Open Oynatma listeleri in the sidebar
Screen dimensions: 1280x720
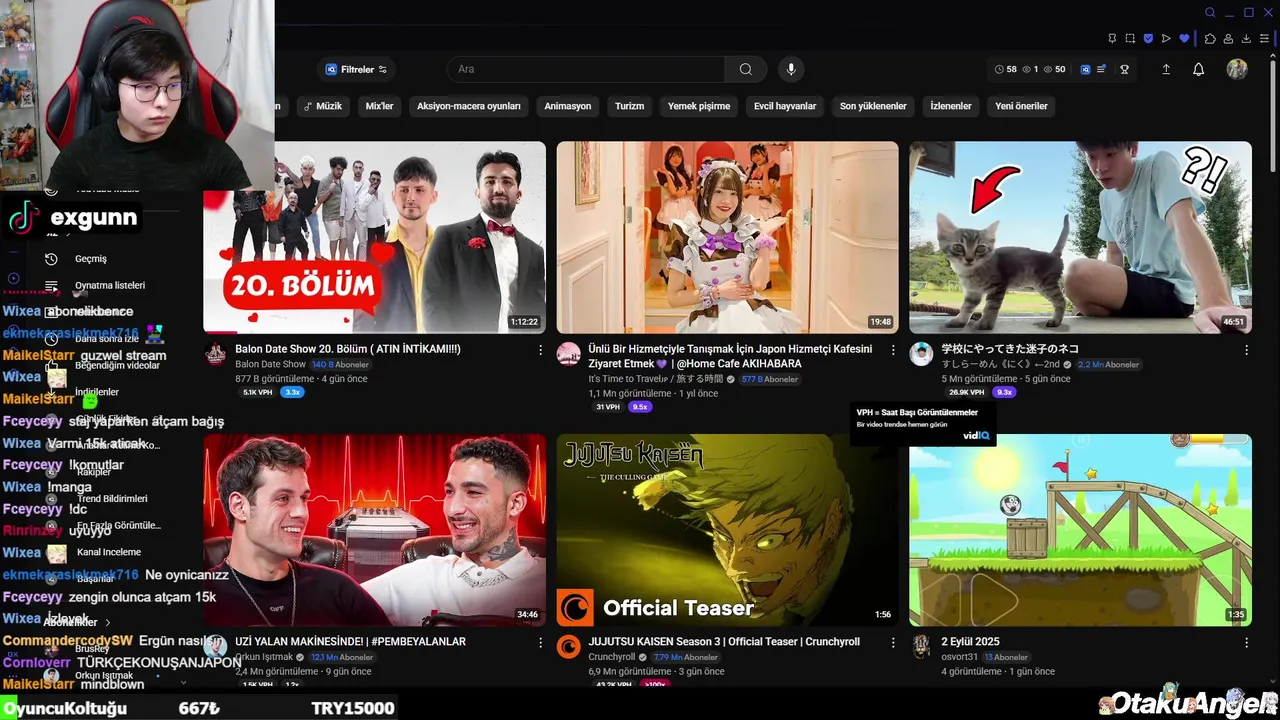109,286
